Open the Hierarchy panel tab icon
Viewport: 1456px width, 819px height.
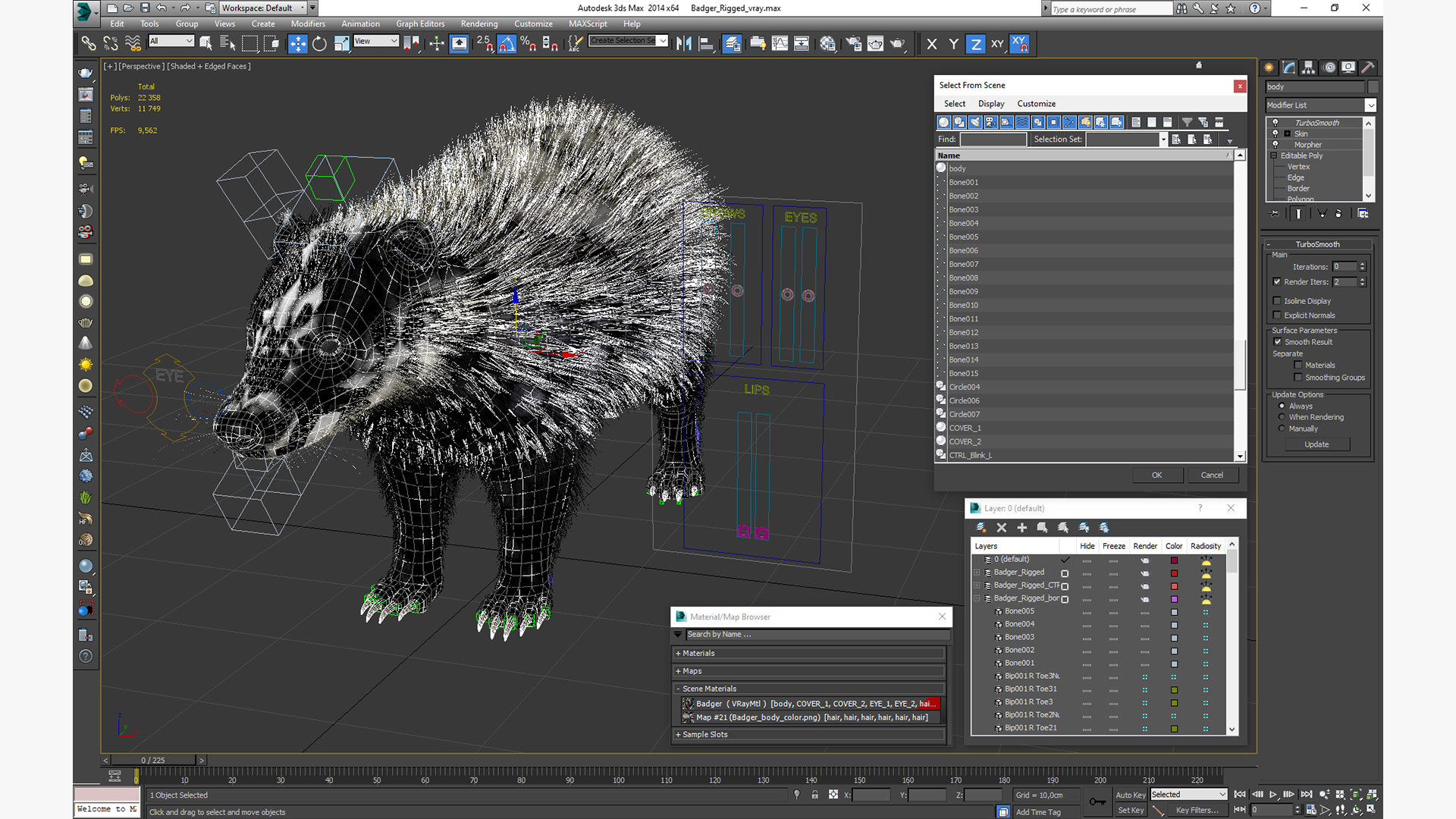click(1309, 67)
